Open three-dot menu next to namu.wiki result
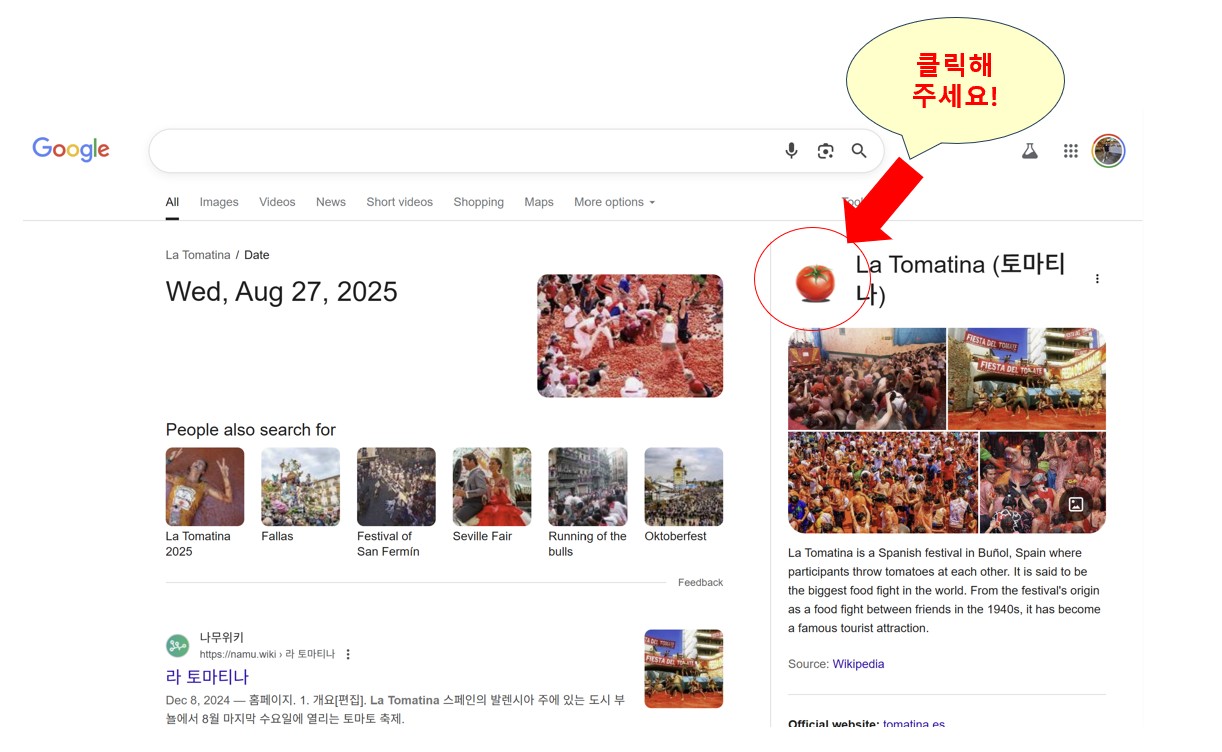Image resolution: width=1222 pixels, height=752 pixels. point(348,654)
